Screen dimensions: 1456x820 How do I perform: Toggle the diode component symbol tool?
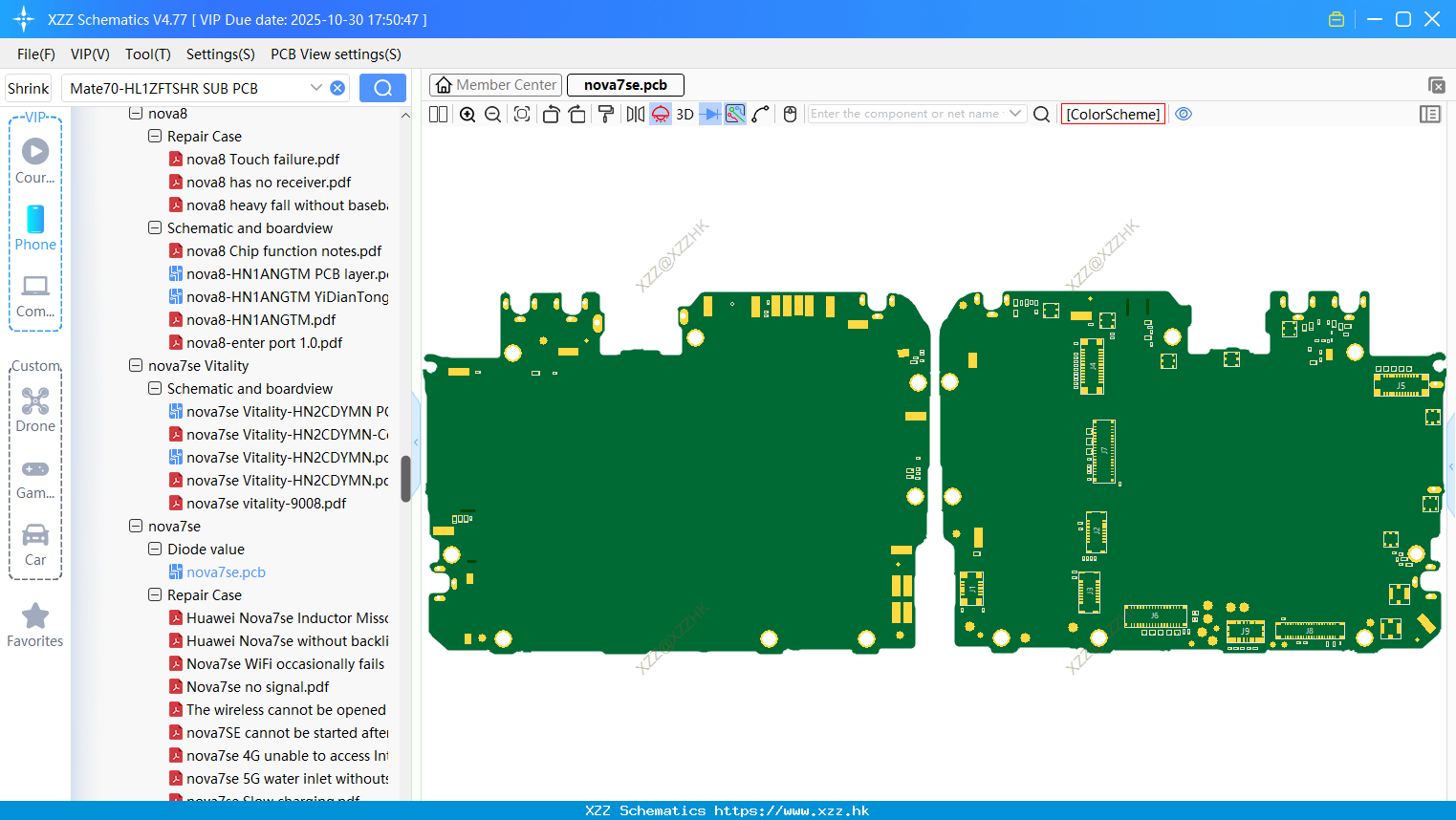pos(710,114)
